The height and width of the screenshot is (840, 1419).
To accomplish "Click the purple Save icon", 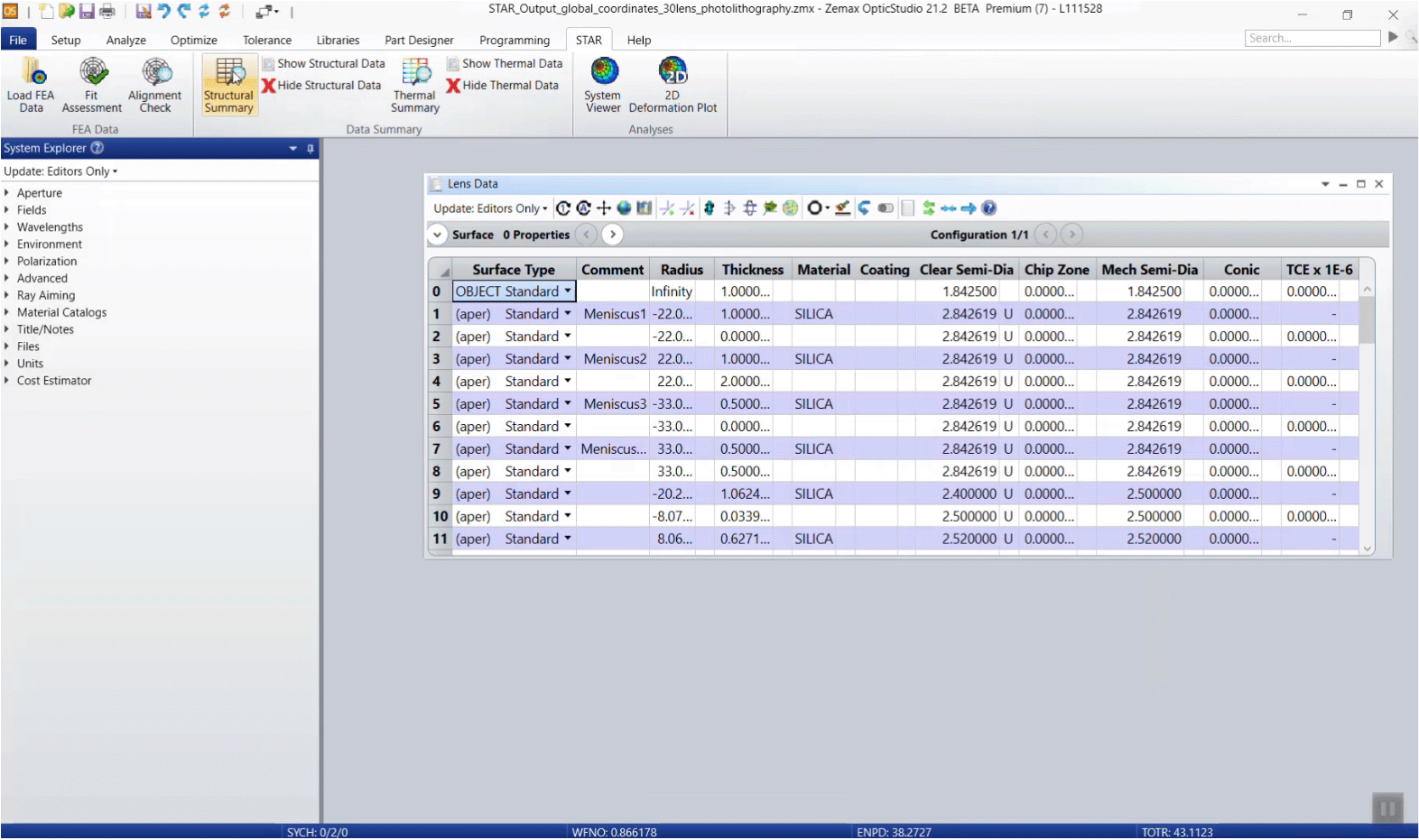I will click(87, 12).
